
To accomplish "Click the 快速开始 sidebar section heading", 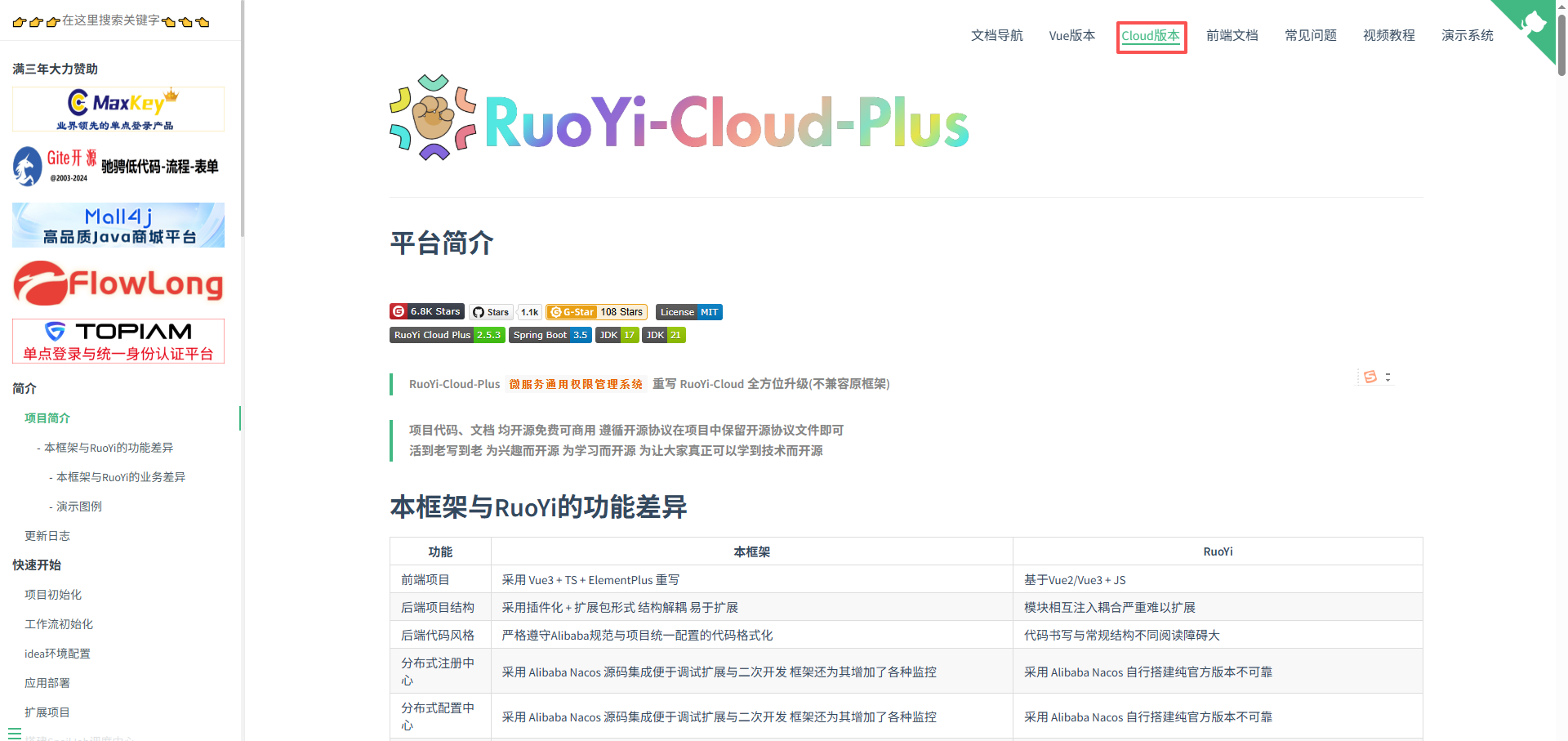I will point(37,565).
